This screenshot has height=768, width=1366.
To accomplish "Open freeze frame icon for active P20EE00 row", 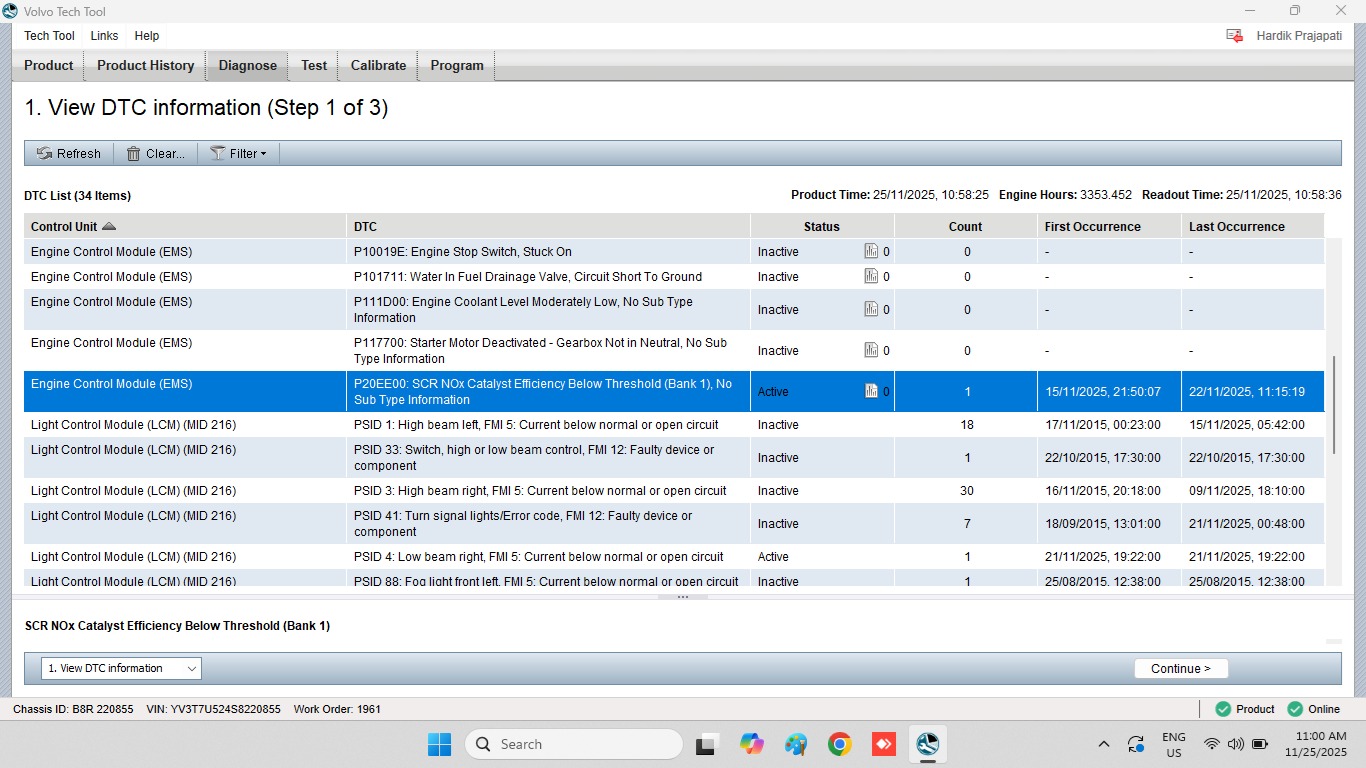I will pos(871,392).
